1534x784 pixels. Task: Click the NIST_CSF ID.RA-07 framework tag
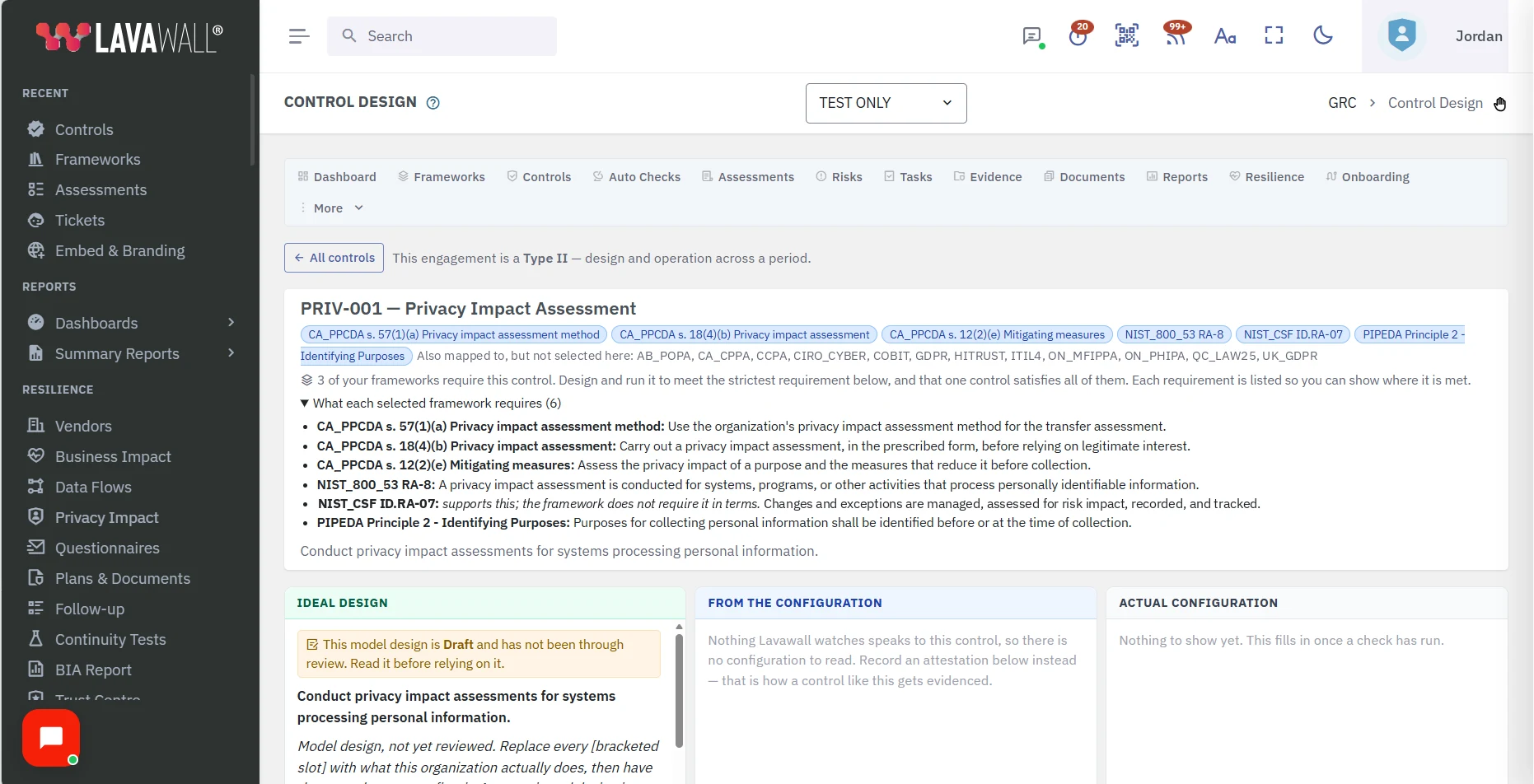click(1293, 334)
